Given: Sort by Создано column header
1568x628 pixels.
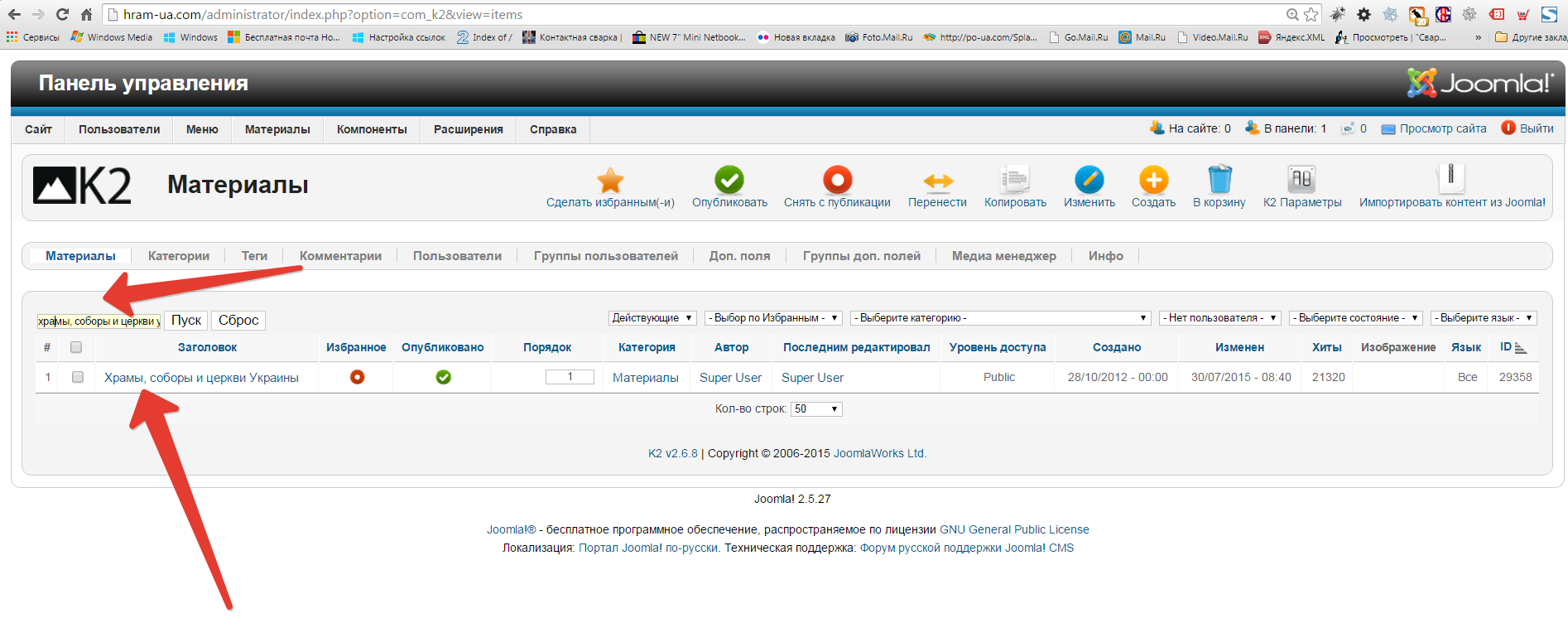Looking at the screenshot, I should (1117, 348).
